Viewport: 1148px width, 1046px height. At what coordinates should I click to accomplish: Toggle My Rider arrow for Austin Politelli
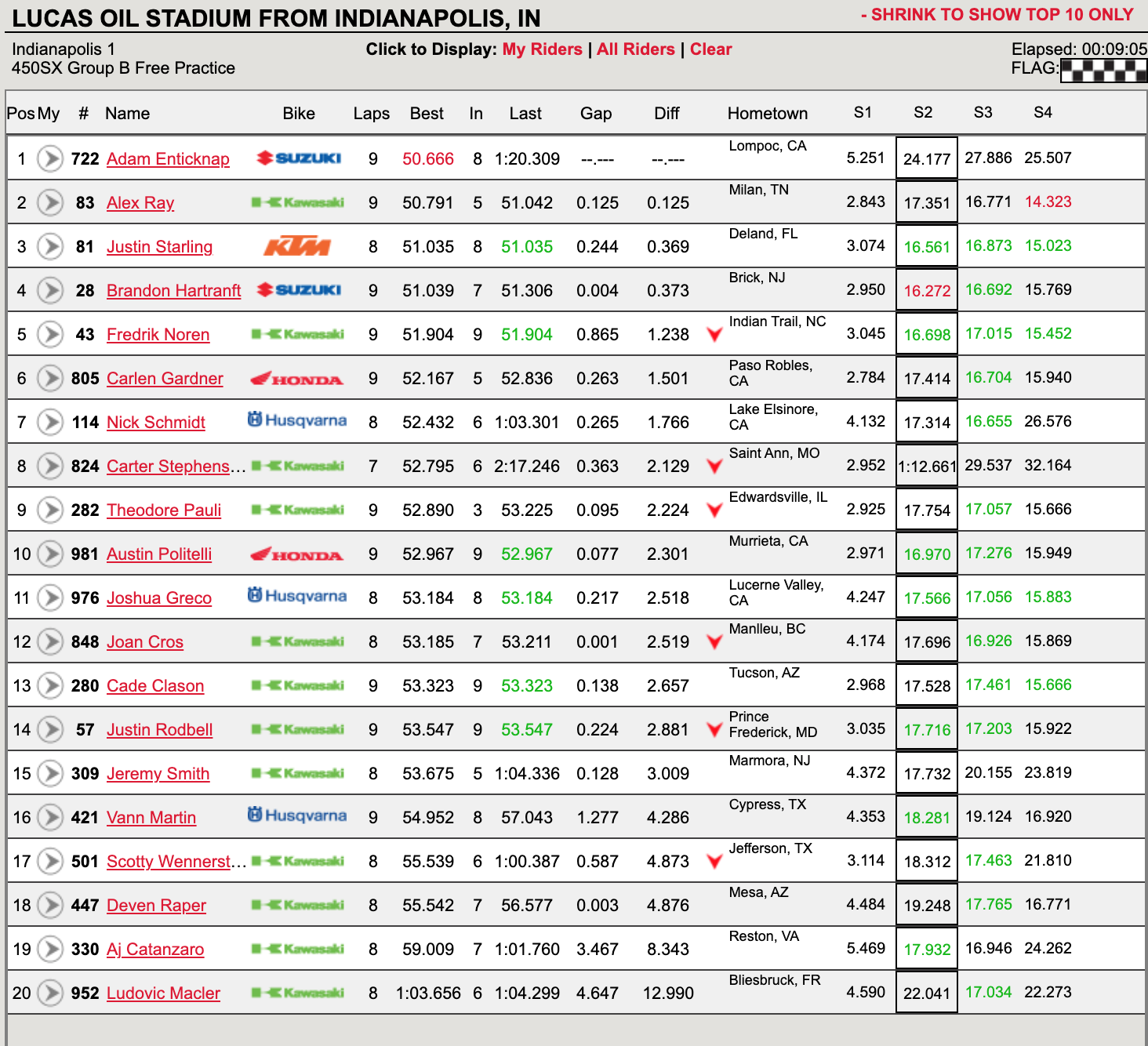(x=50, y=554)
